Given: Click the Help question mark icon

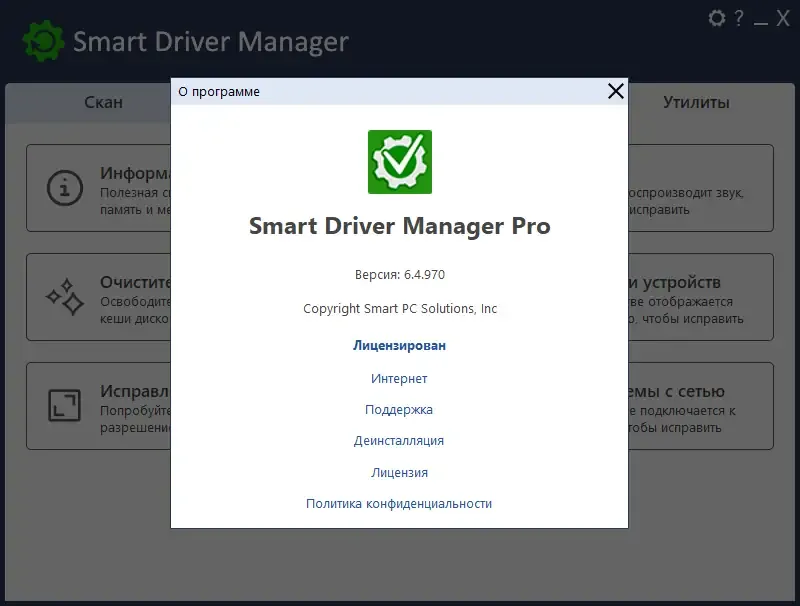Looking at the screenshot, I should [x=738, y=18].
